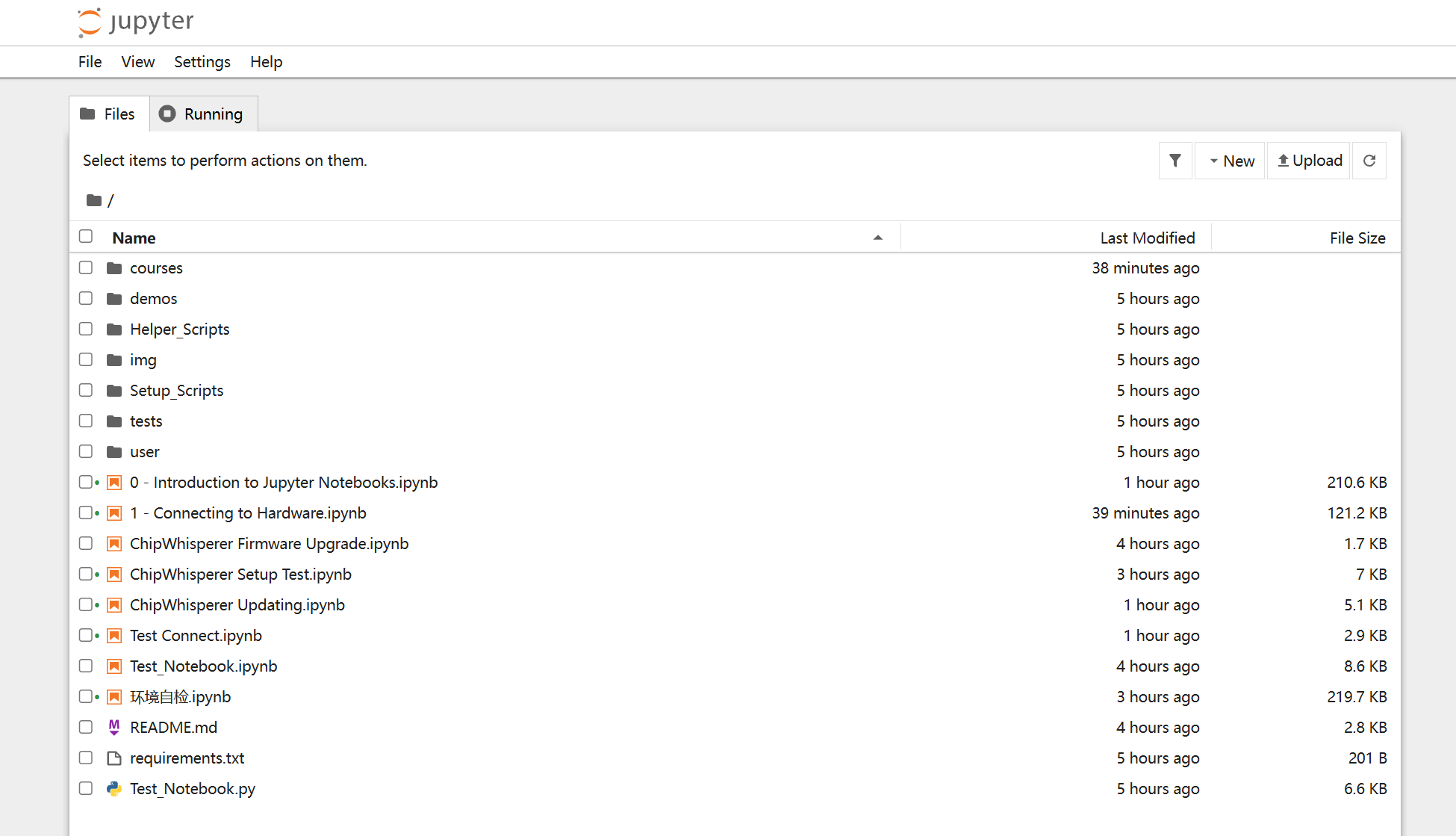Sort by Last Modified column header

point(1148,238)
